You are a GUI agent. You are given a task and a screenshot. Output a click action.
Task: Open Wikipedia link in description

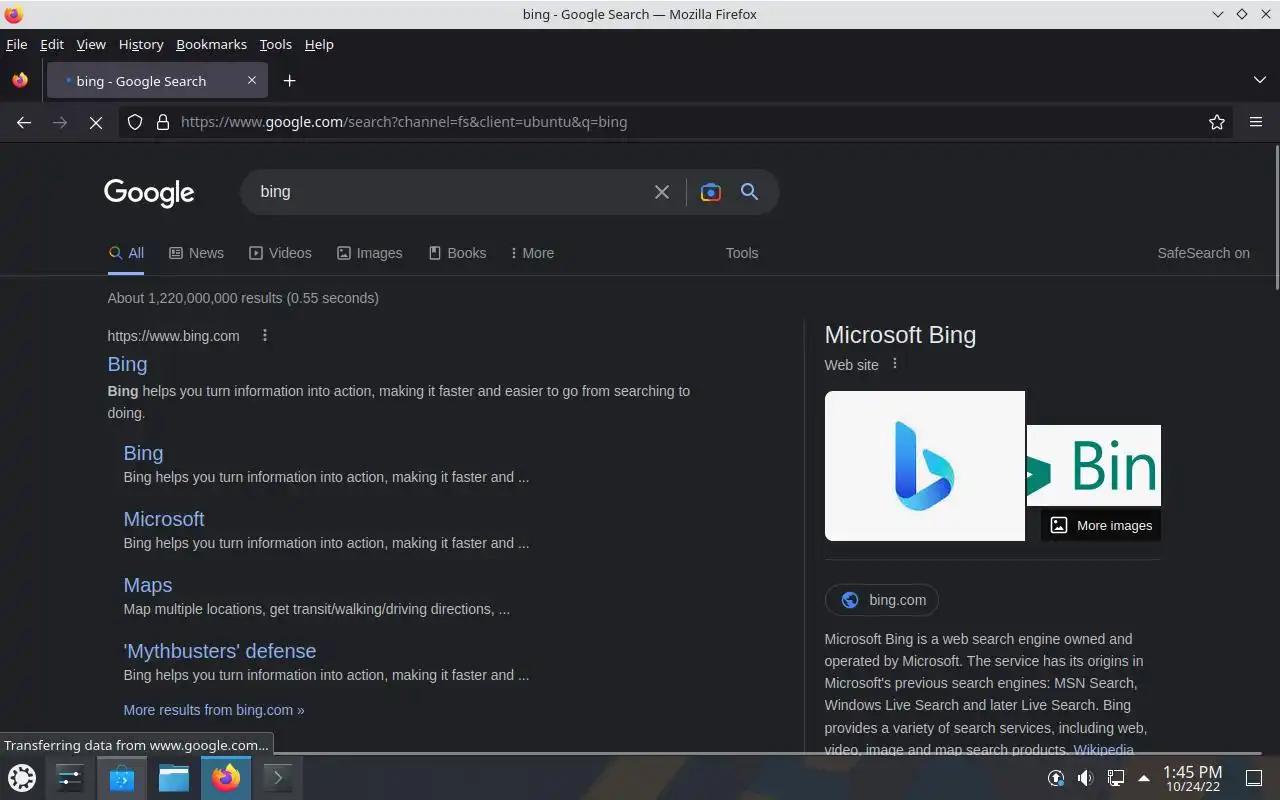[1104, 749]
